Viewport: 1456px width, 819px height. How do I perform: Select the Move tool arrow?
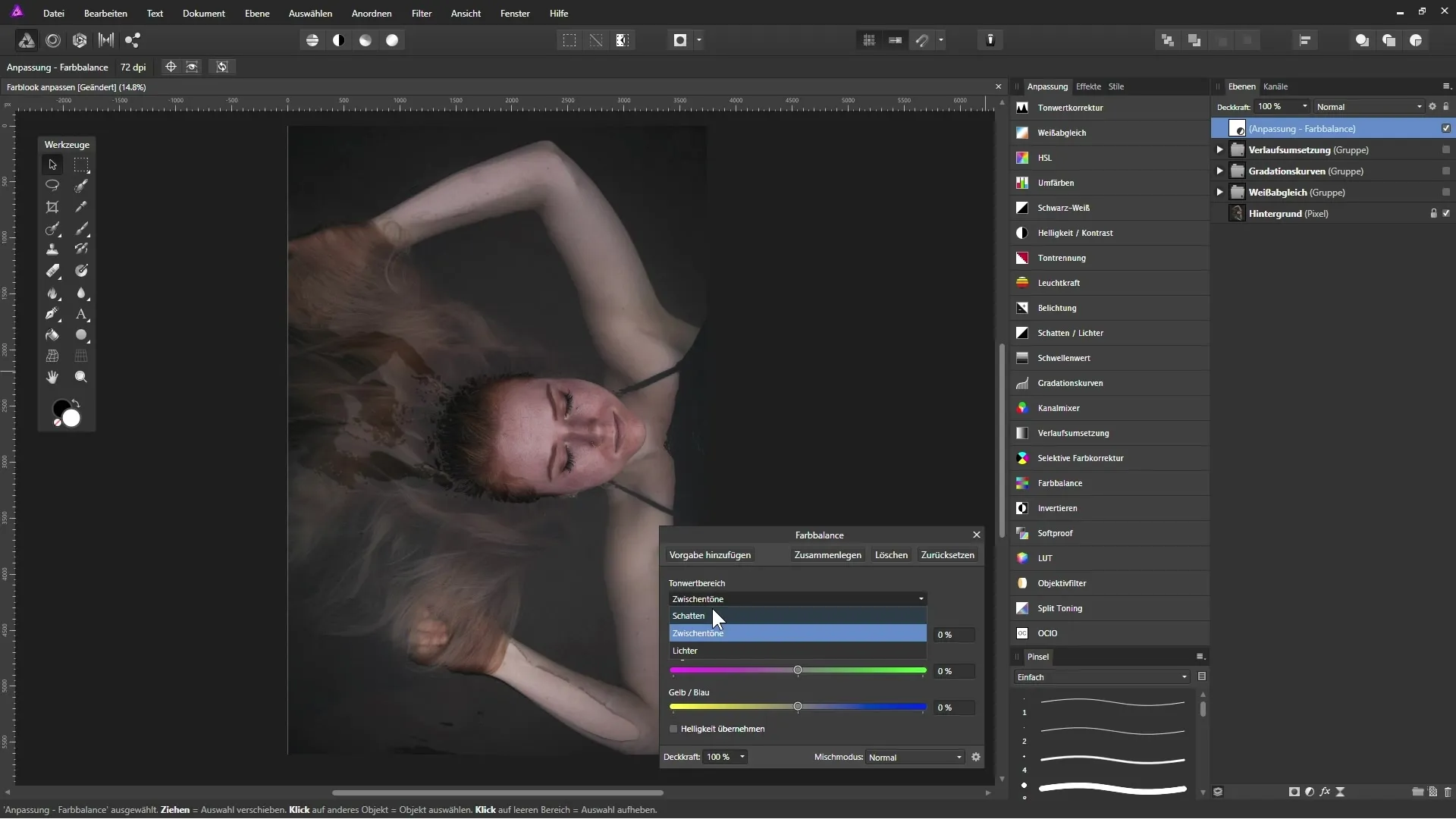pos(52,165)
